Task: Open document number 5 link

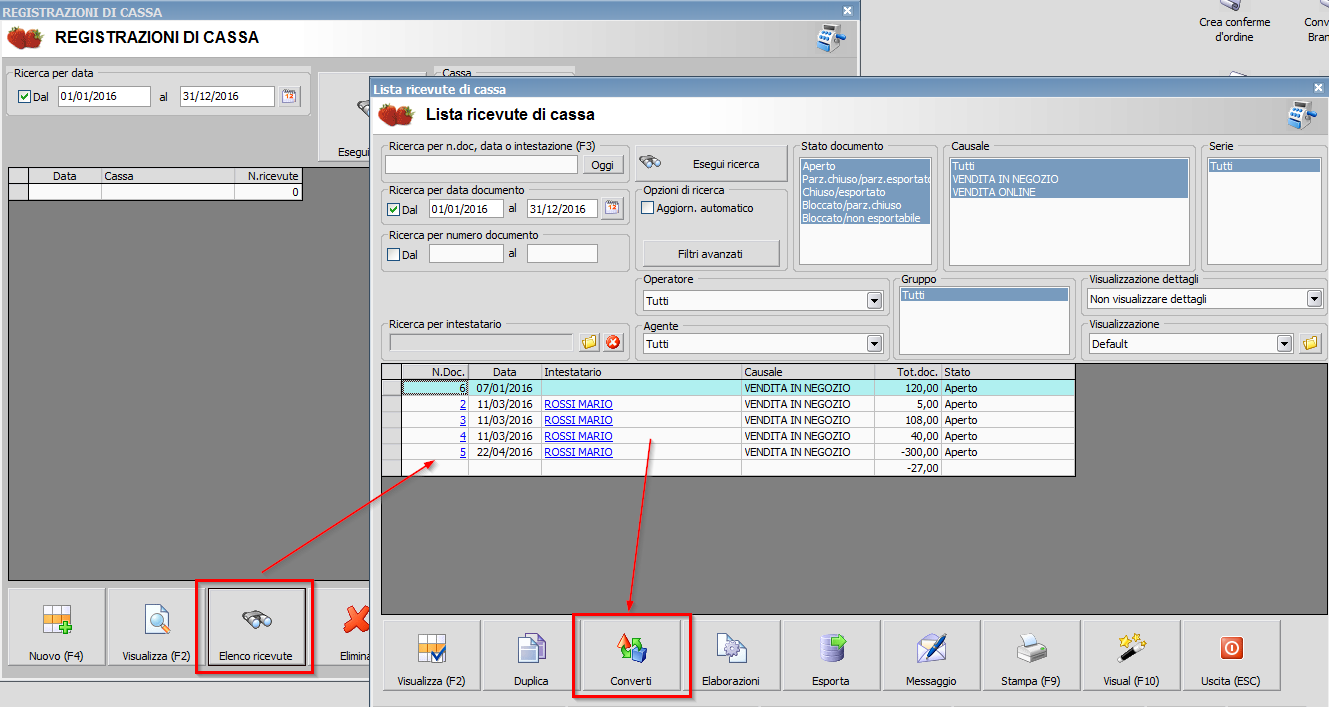Action: pos(463,452)
